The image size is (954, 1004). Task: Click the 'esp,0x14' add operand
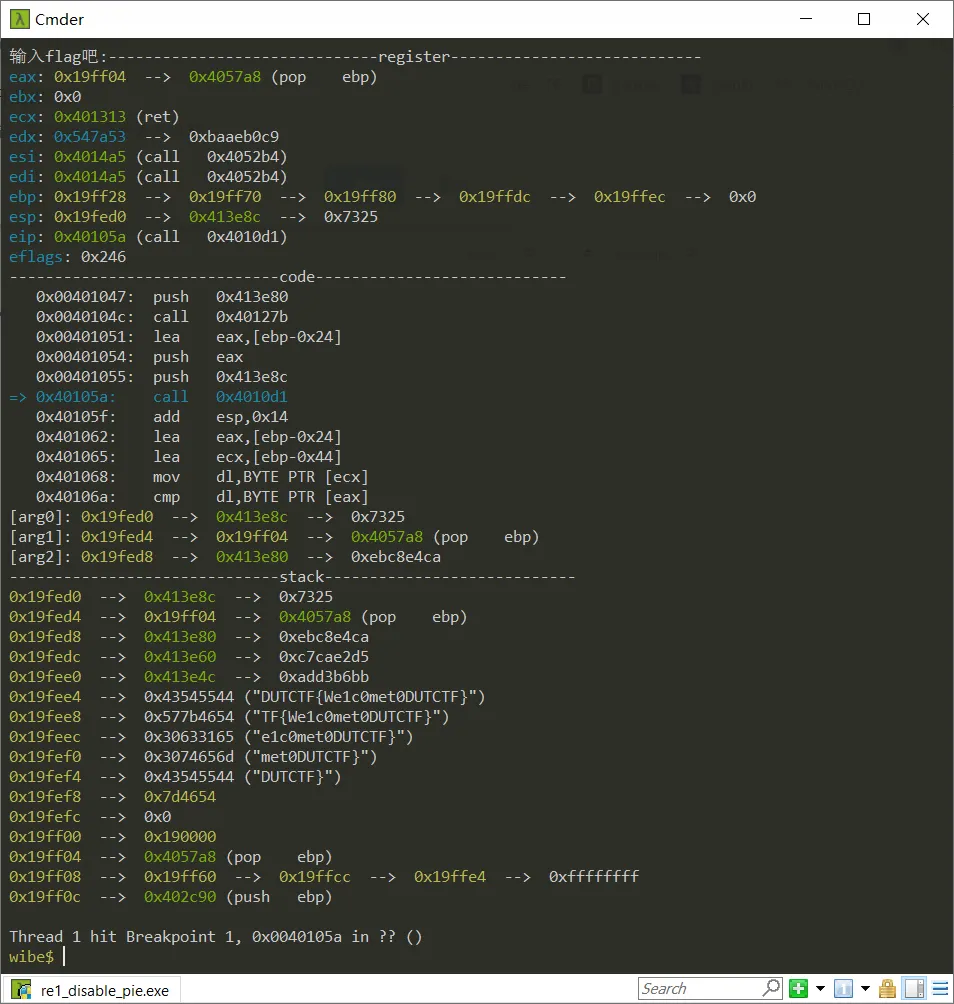coord(252,417)
